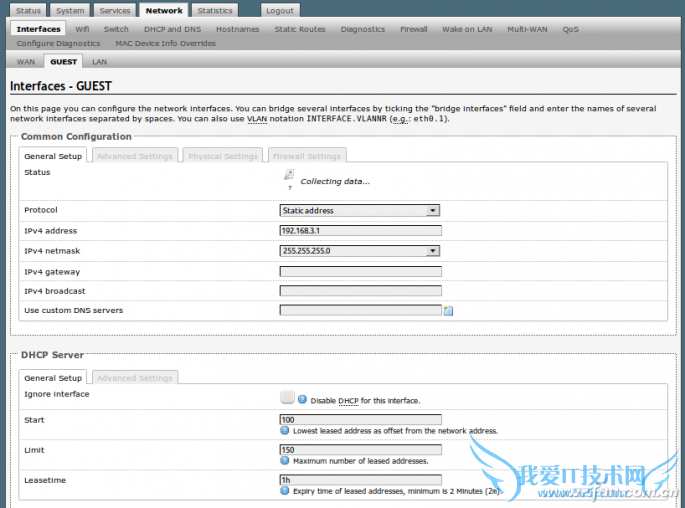Select Common Configuration General Setup tab

pyautogui.click(x=53, y=156)
